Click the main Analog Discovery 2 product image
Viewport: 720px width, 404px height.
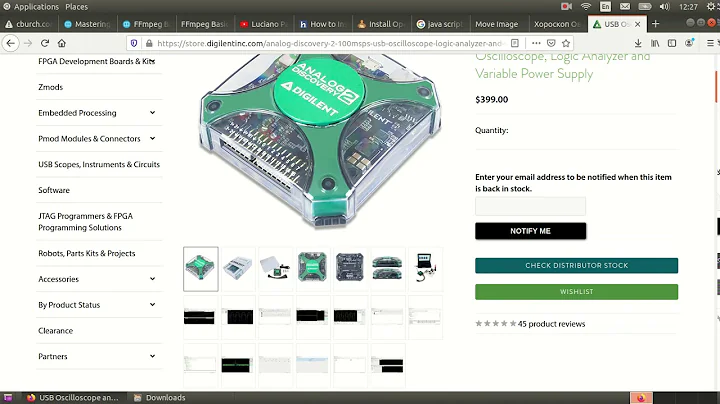[x=320, y=140]
